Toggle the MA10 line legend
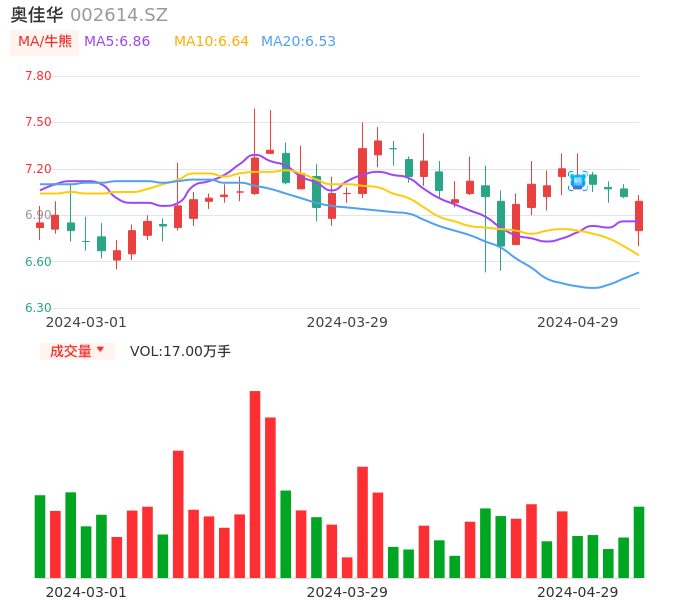The image size is (686, 606). 211,42
